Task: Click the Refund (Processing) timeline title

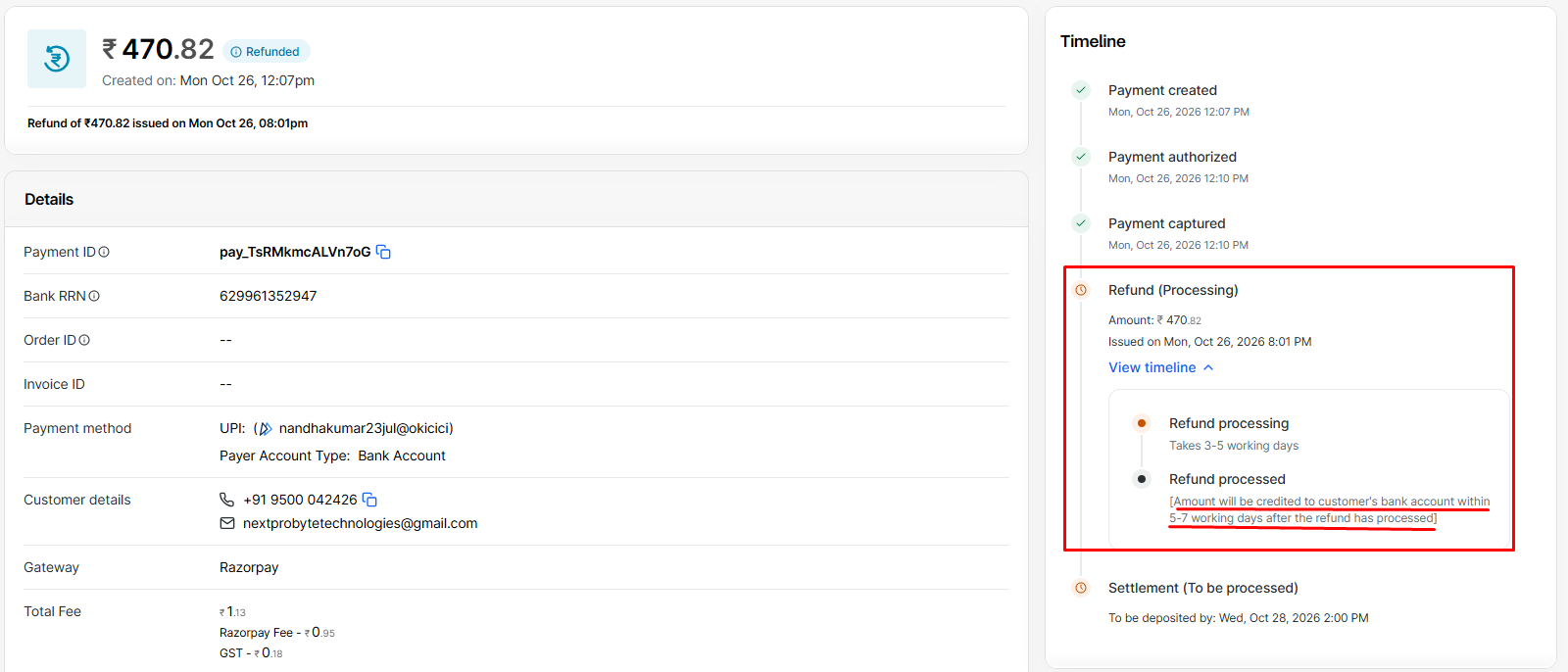Action: pos(1173,290)
